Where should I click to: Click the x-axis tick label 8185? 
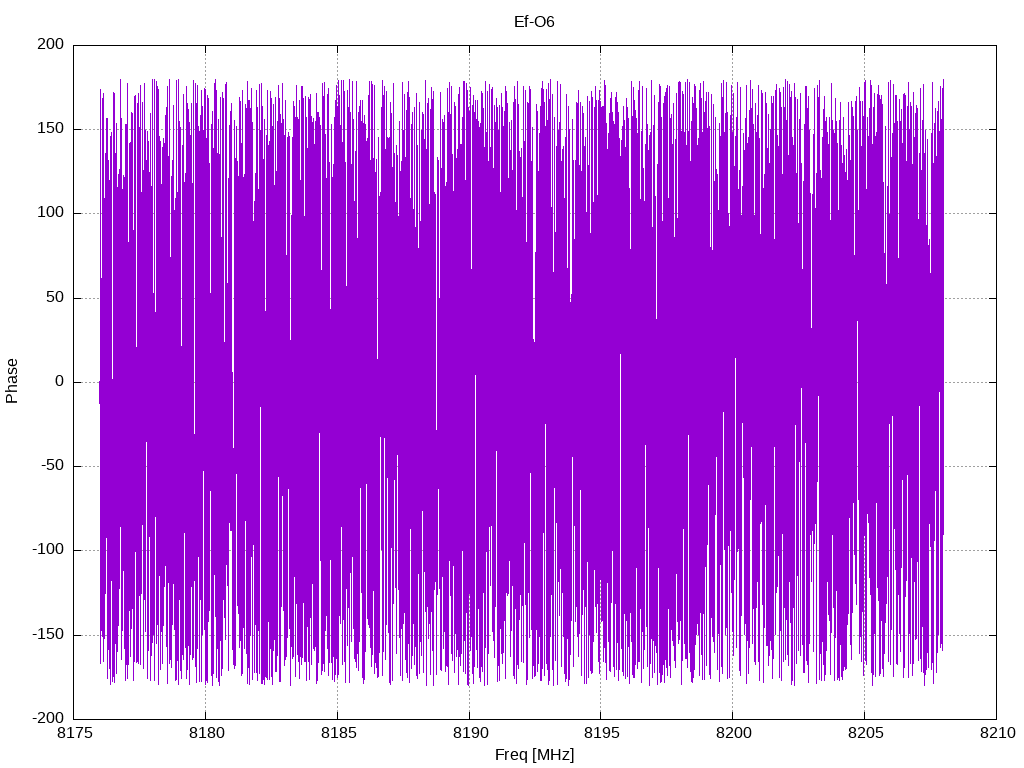[x=338, y=733]
